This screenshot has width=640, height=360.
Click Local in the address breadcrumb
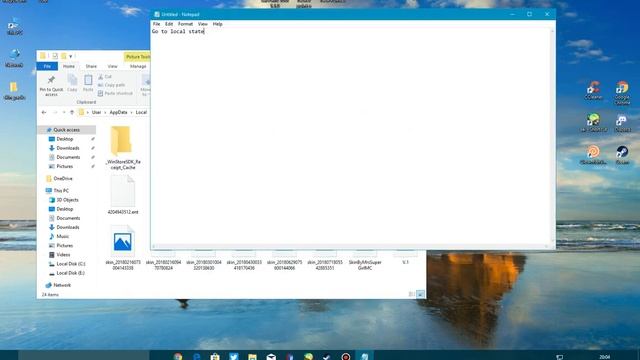click(x=141, y=112)
